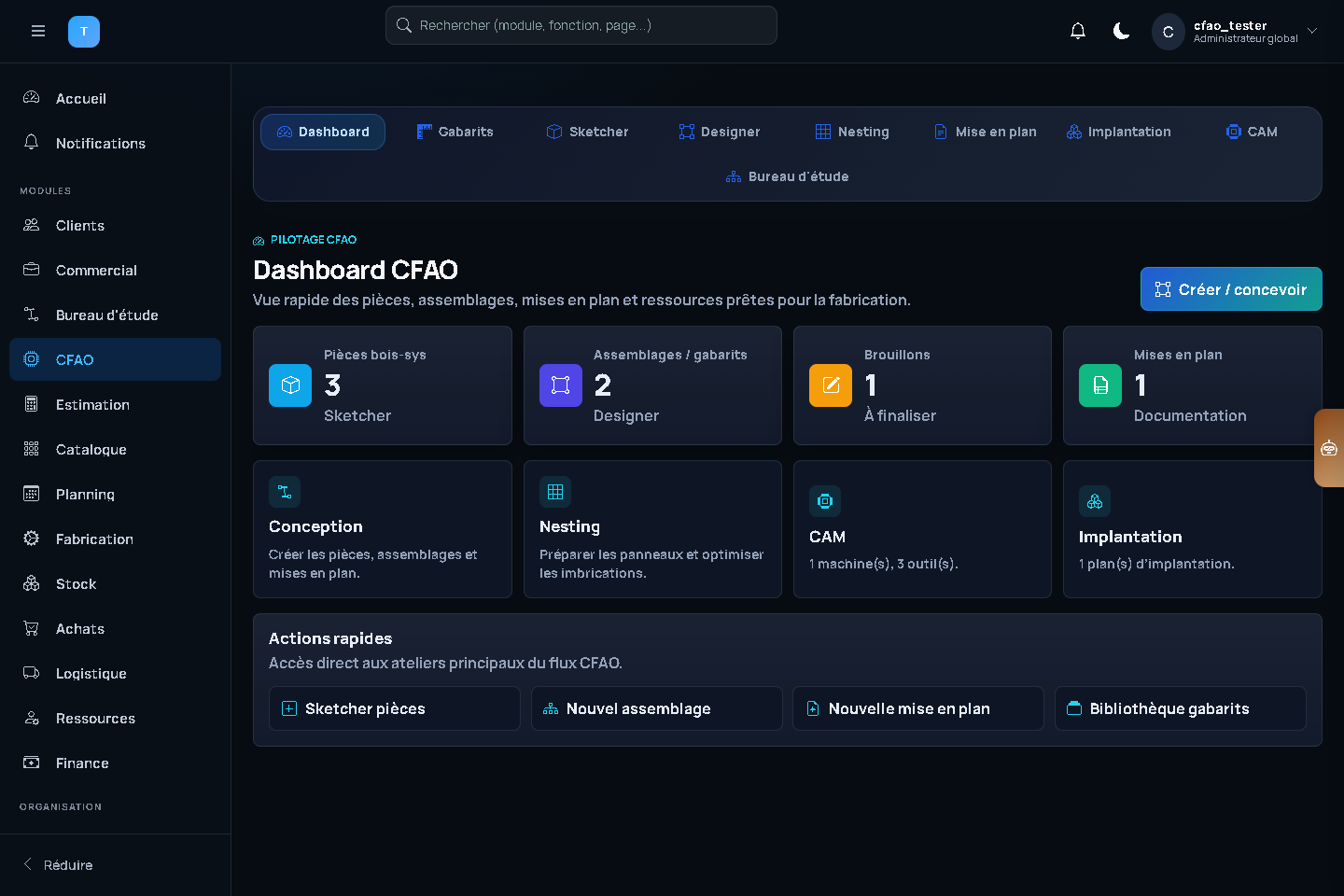Image resolution: width=1344 pixels, height=896 pixels.
Task: Click the Fabrication gear icon
Action: click(x=32, y=539)
